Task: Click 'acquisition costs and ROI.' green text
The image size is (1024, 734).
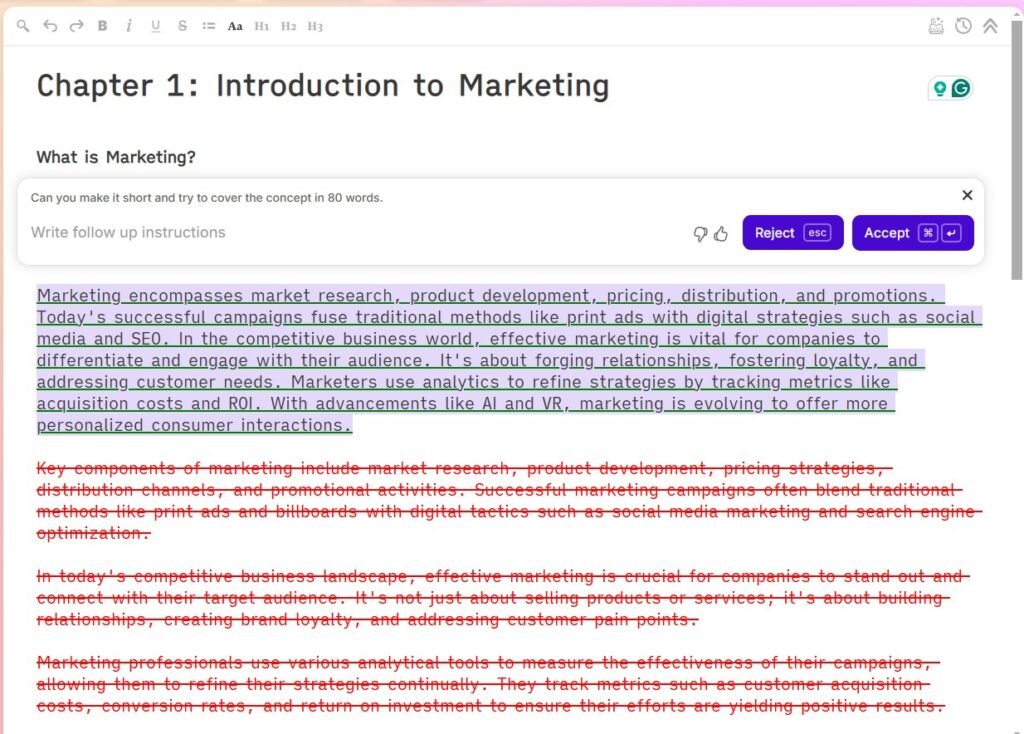Action: [148, 404]
